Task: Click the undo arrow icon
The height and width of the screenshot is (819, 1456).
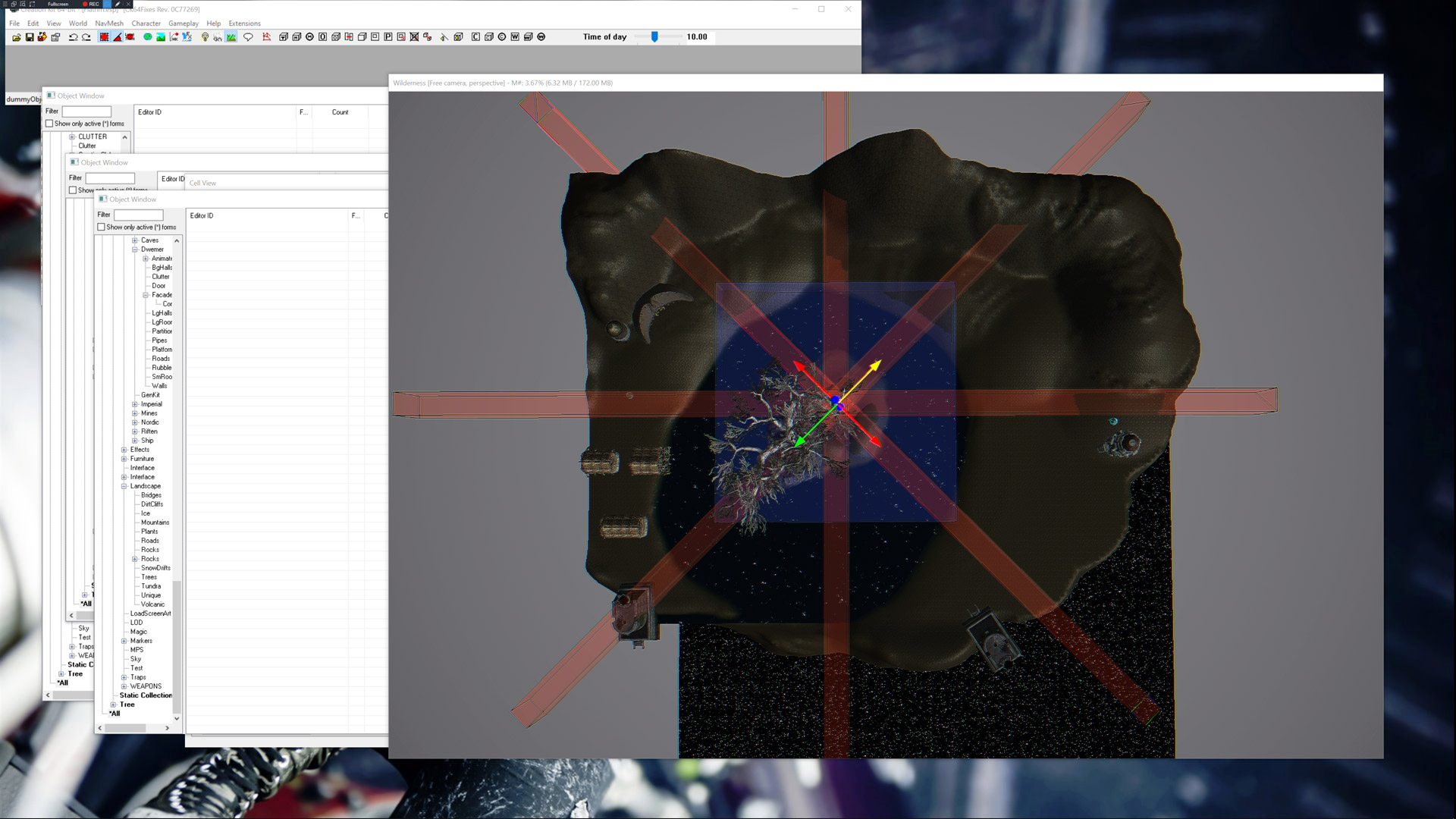Action: (74, 36)
